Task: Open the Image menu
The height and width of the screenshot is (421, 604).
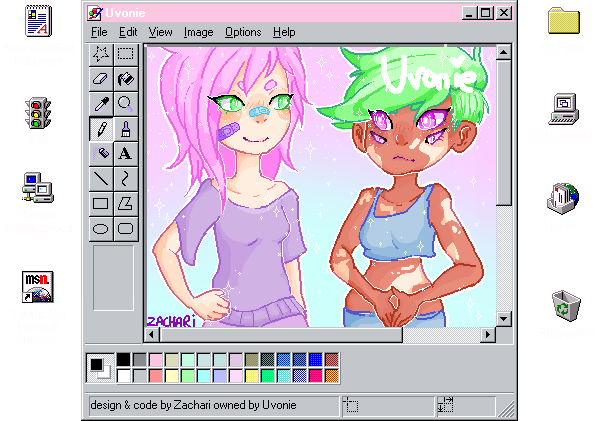Action: (198, 32)
